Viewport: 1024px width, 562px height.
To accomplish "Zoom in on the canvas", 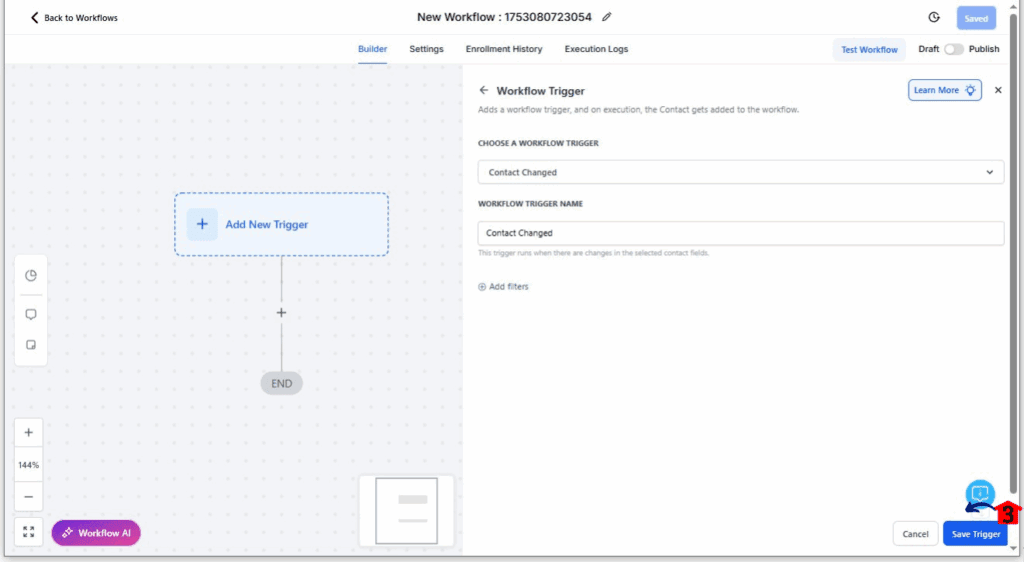I will 29,433.
